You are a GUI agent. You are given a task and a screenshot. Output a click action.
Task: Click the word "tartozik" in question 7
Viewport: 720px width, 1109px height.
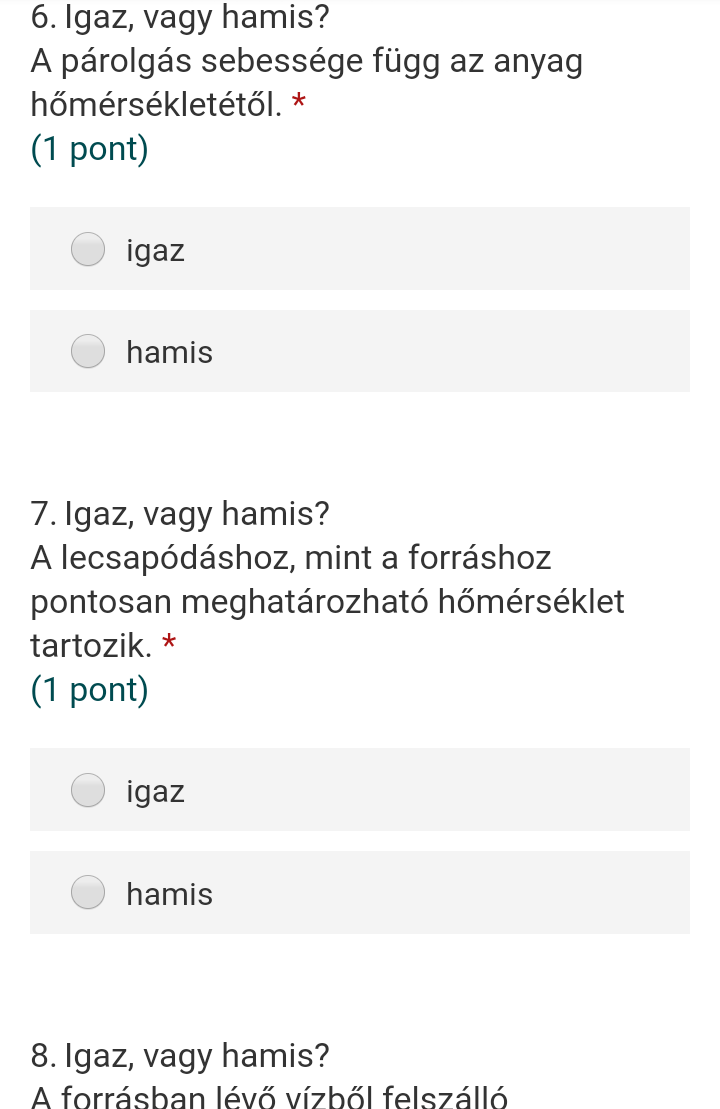[88, 646]
